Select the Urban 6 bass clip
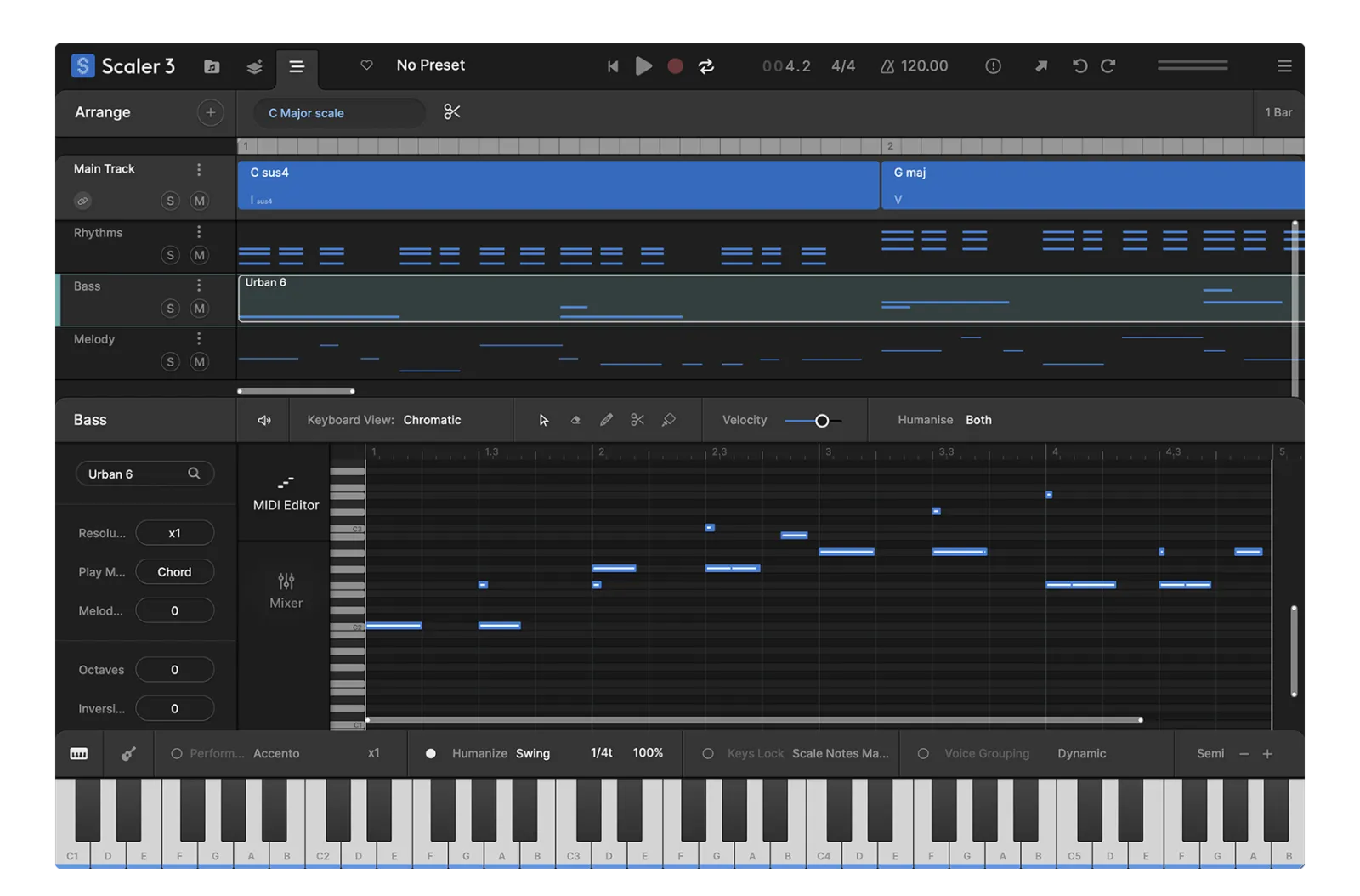Viewport: 1360px width, 896px height. 771,298
